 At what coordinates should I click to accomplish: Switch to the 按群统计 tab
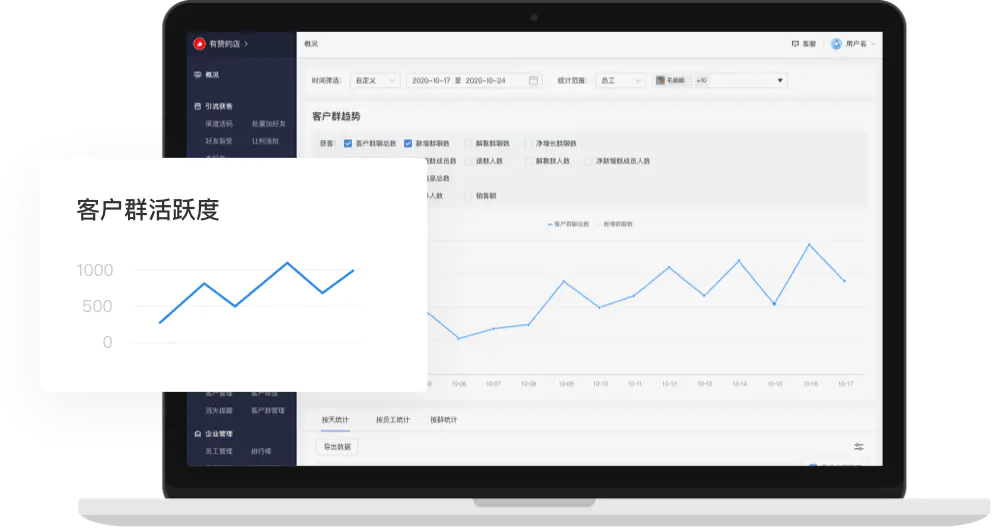pos(443,420)
